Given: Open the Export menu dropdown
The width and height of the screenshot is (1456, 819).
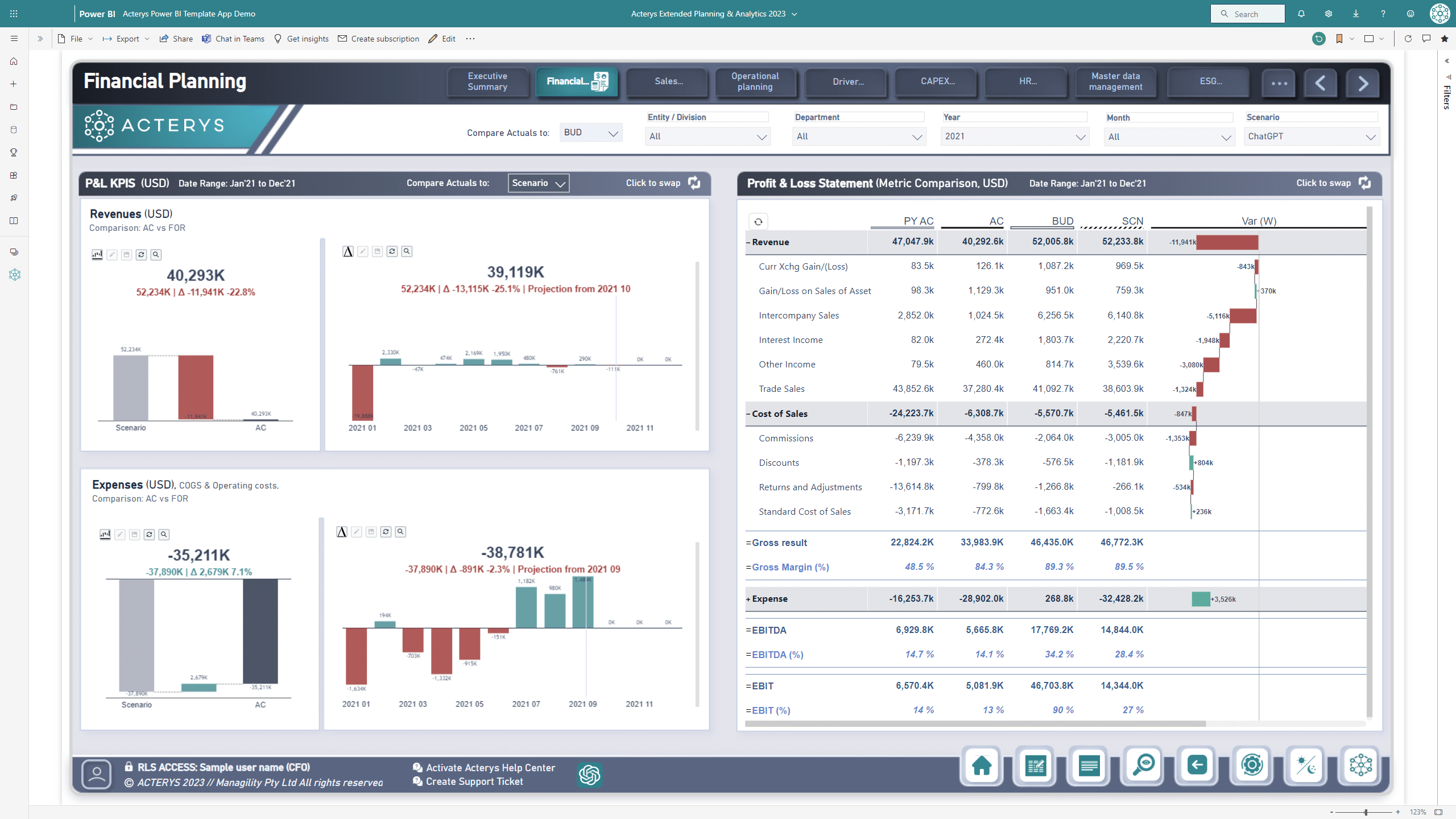Looking at the screenshot, I should pos(126,39).
